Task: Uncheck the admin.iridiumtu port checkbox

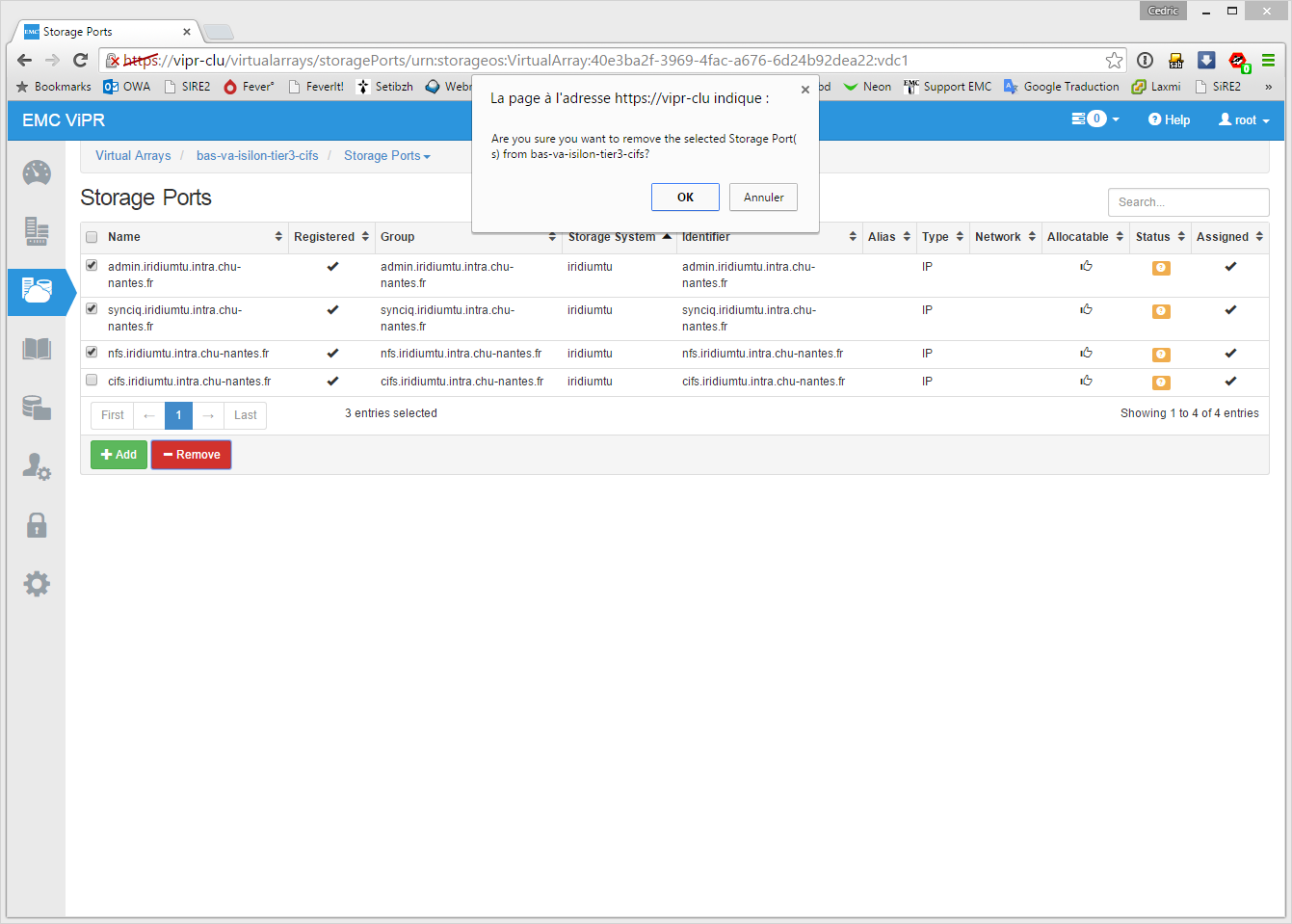Action: [92, 266]
